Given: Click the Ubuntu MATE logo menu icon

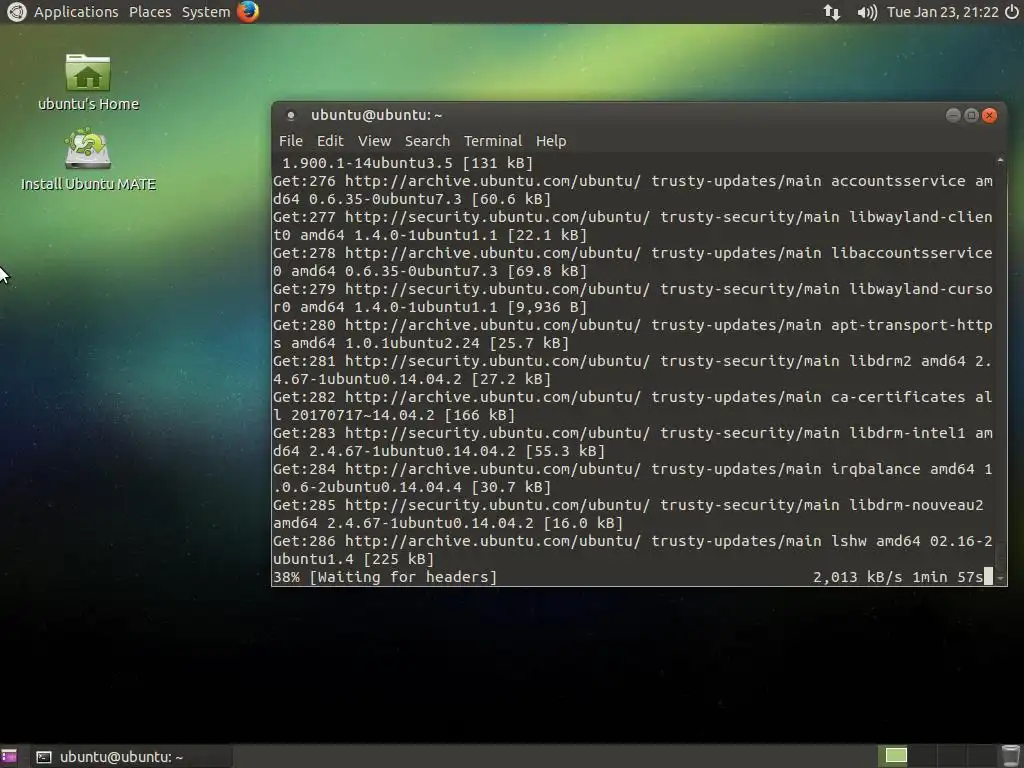Looking at the screenshot, I should [16, 12].
